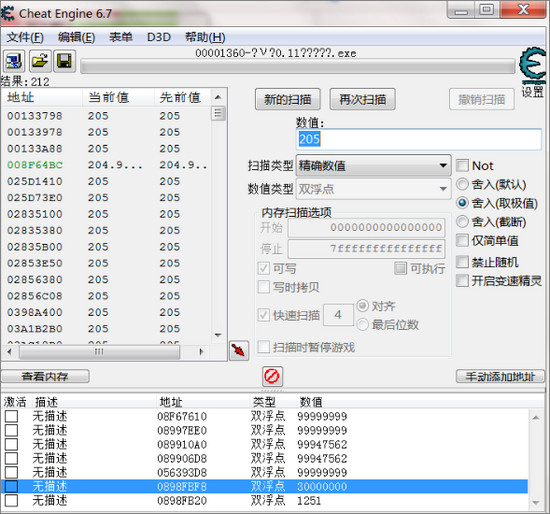This screenshot has width=550, height=514.
Task: Click results list scroll up arrow
Action: [x=218, y=97]
